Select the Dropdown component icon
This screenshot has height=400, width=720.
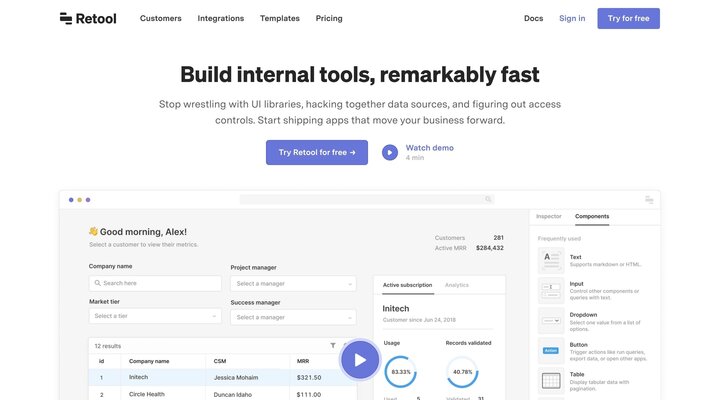coord(550,320)
